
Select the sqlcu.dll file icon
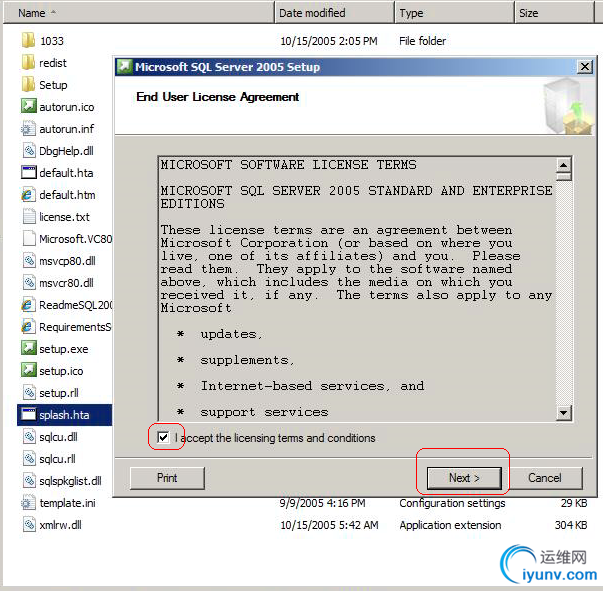(x=28, y=436)
